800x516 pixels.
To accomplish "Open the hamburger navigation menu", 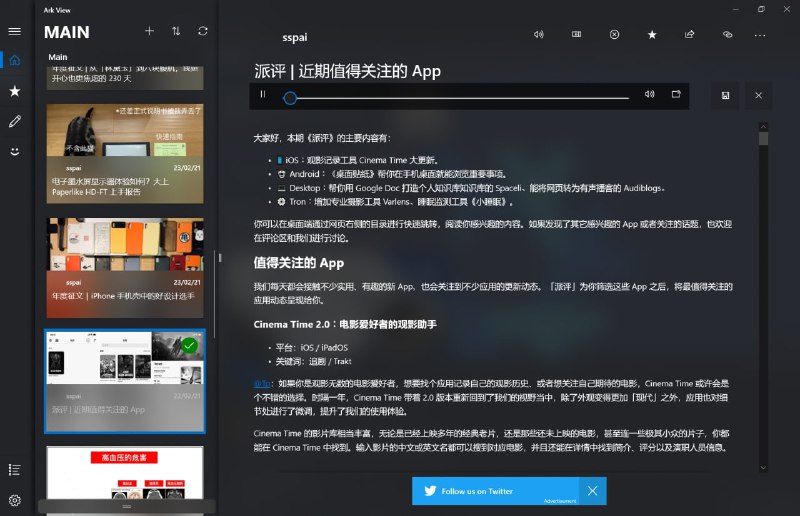I will [14, 31].
